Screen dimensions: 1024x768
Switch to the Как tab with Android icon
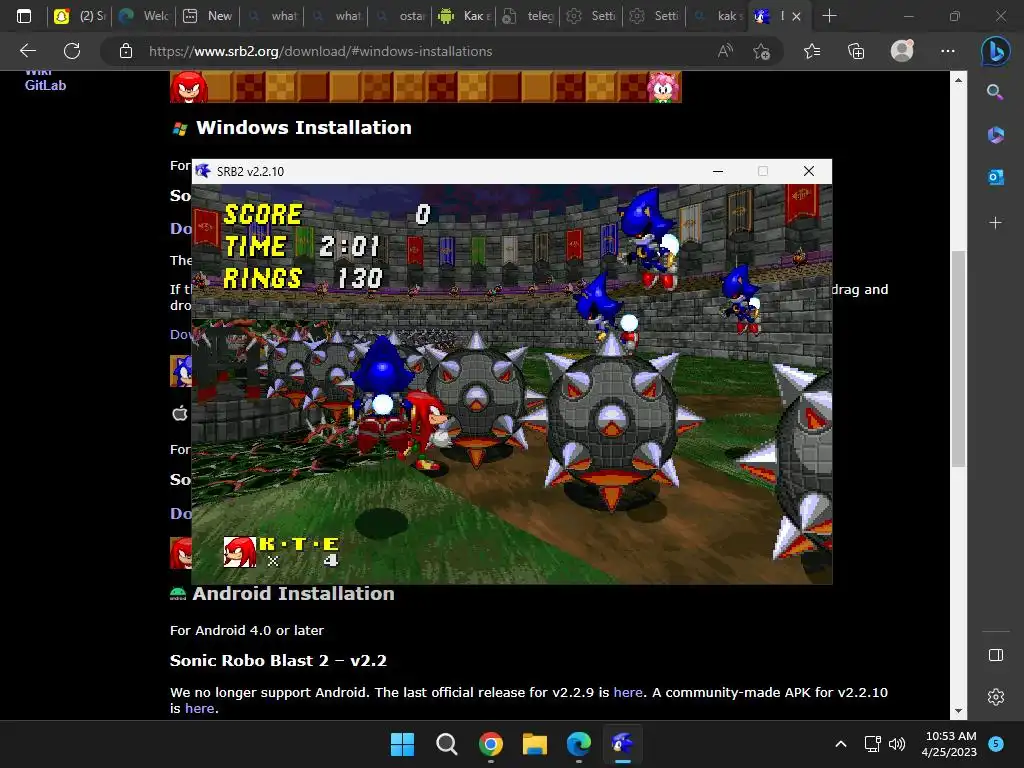click(464, 16)
